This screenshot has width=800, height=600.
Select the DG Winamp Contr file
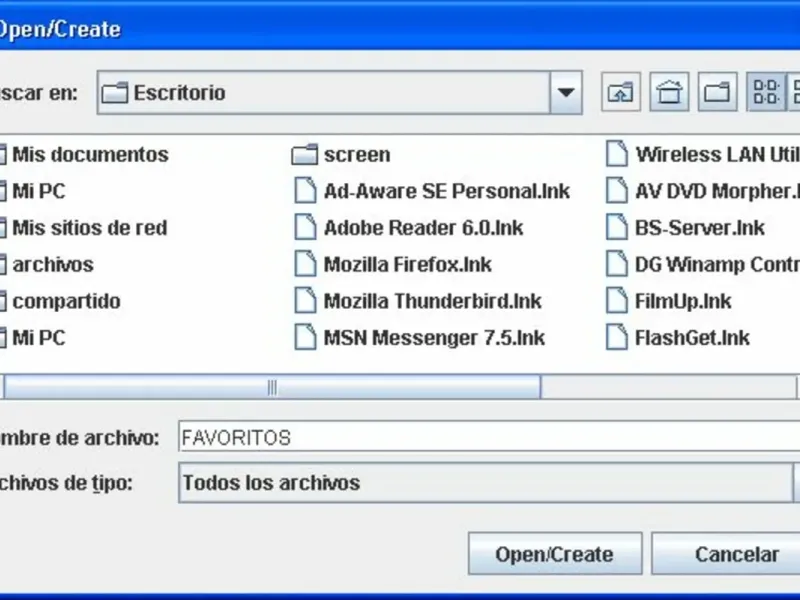717,265
